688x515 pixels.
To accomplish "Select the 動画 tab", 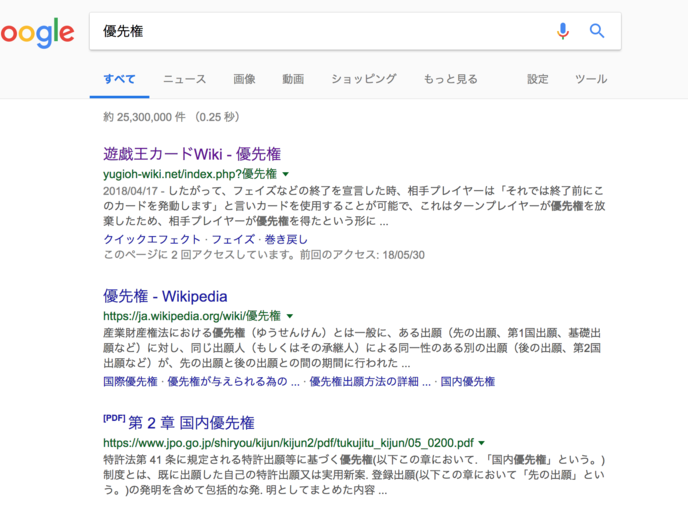I will [293, 79].
